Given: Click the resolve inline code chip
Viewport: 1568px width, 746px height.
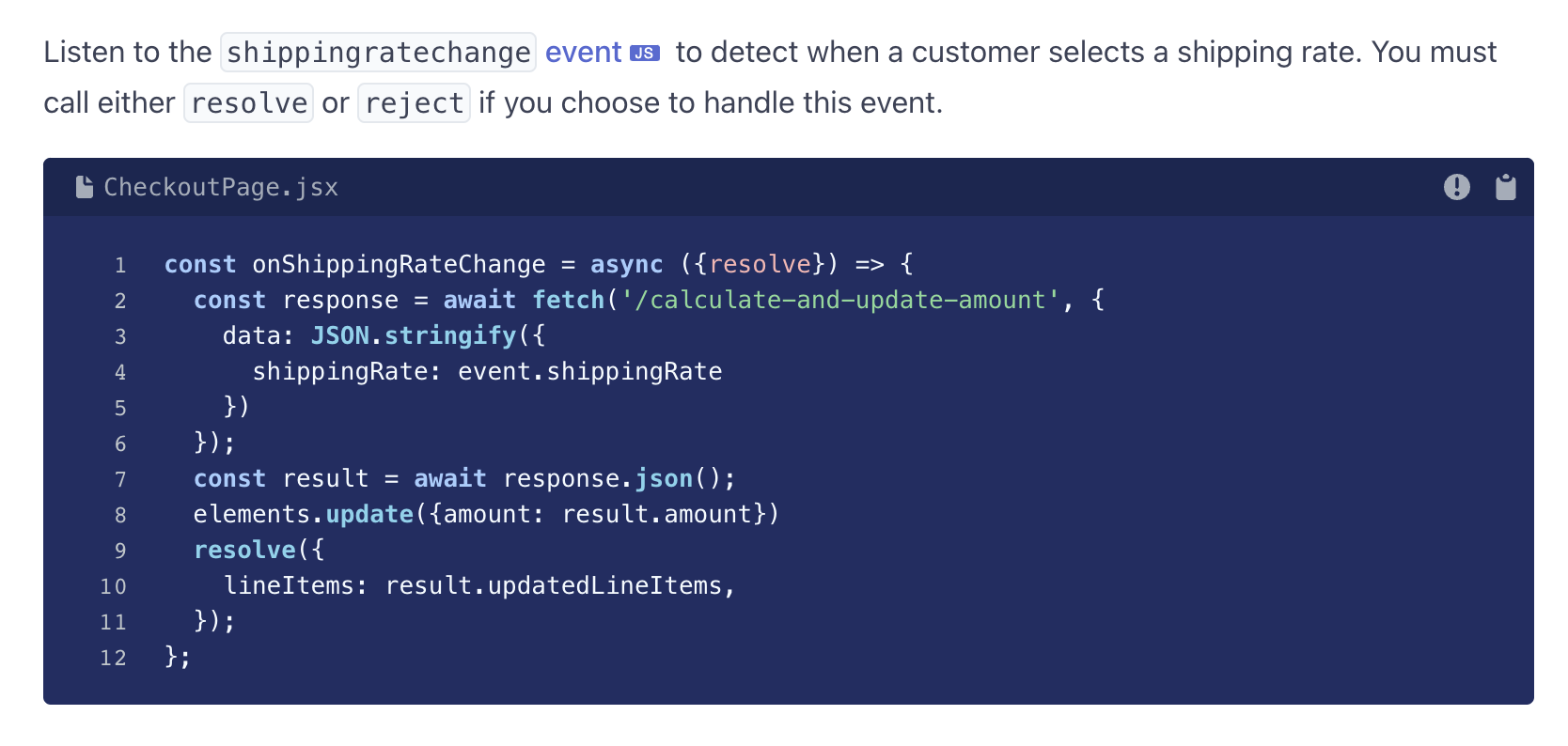Looking at the screenshot, I should (248, 102).
